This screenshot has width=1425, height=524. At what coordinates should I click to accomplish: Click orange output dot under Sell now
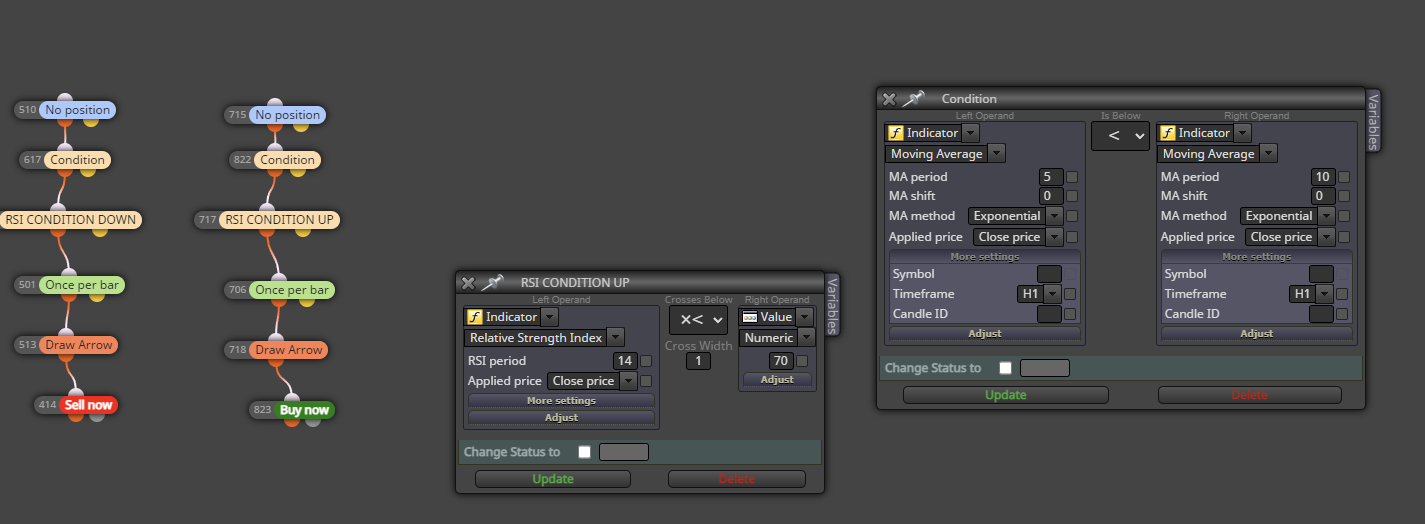tap(76, 416)
